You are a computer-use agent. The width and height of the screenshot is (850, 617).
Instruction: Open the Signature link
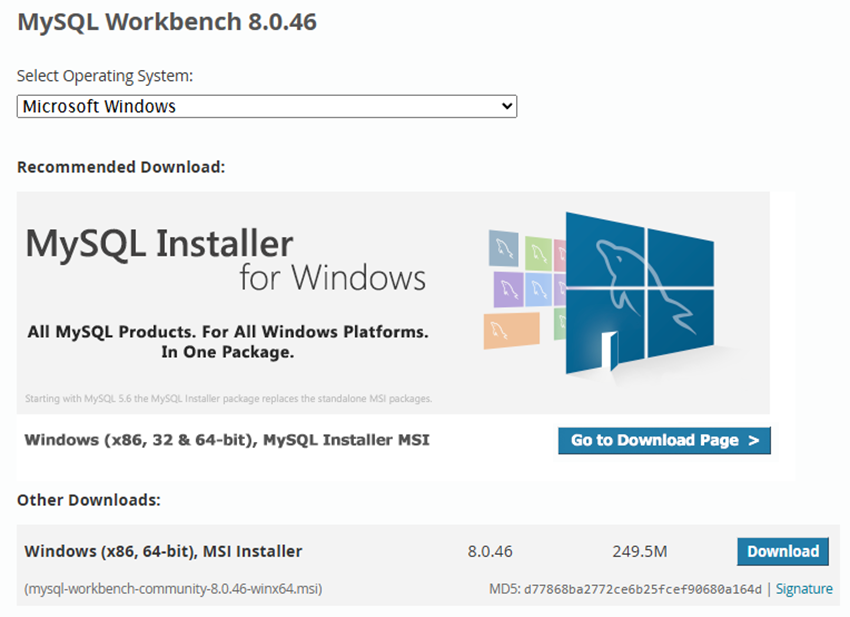coord(804,589)
